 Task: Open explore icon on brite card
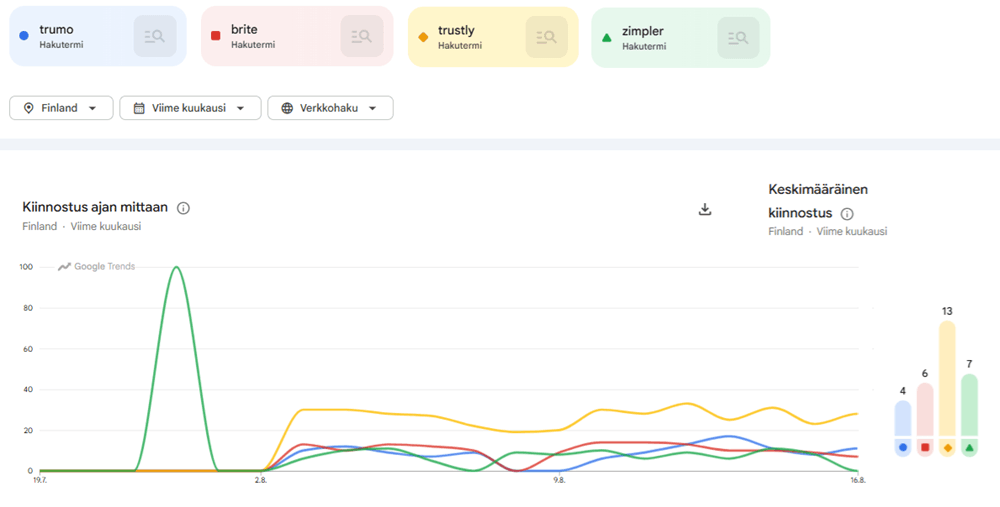362,36
